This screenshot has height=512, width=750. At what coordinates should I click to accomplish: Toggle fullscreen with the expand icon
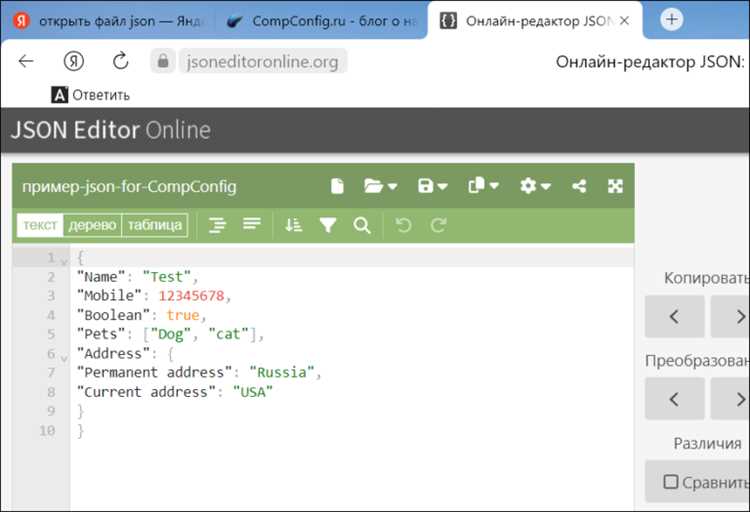[x=616, y=186]
